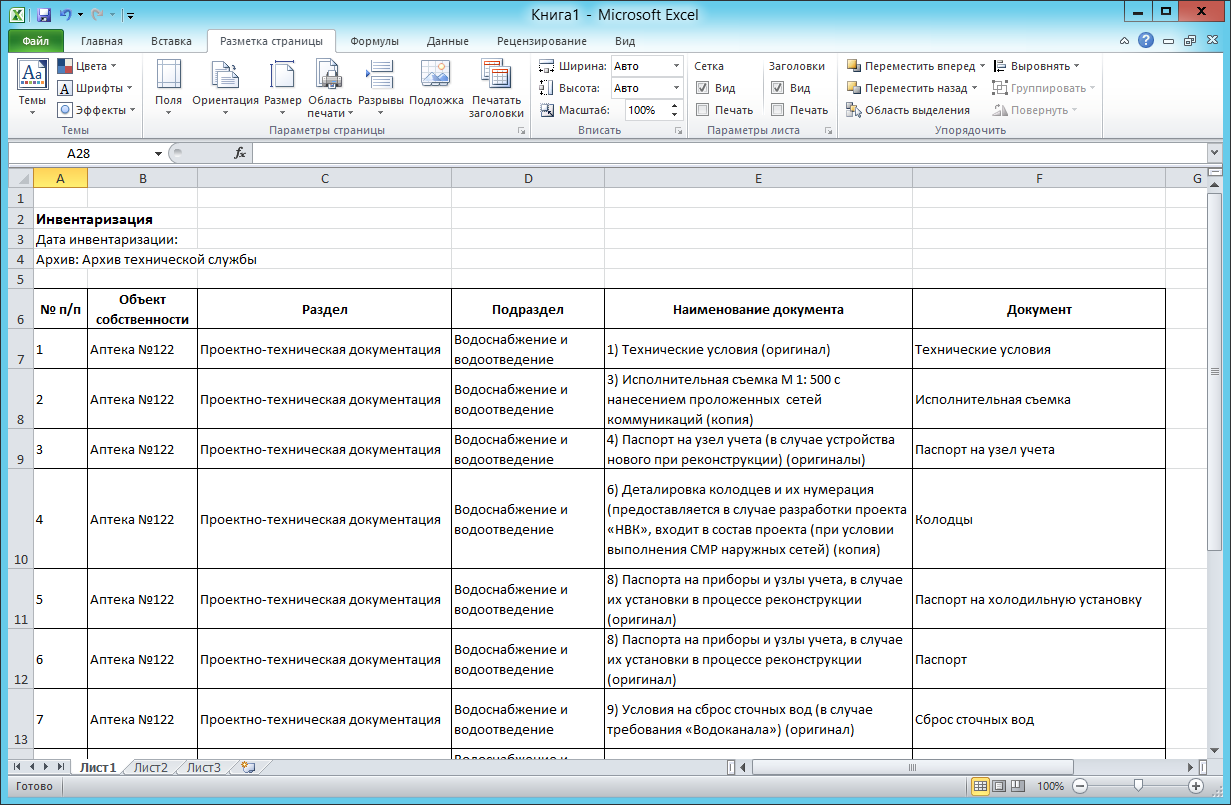Switch to the Insert (Вставка) tab
Viewport: 1231px width, 805px height.
(171, 41)
